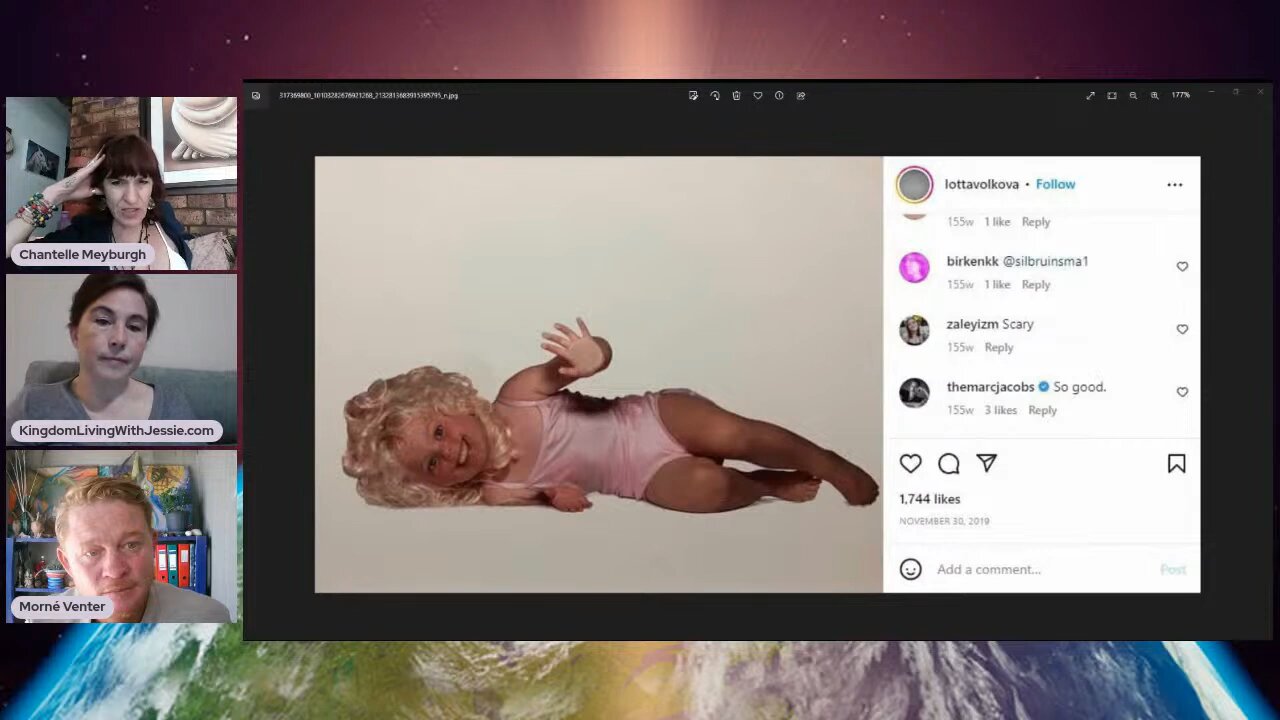
Task: Like the themarcjacobs comment
Action: 1182,392
